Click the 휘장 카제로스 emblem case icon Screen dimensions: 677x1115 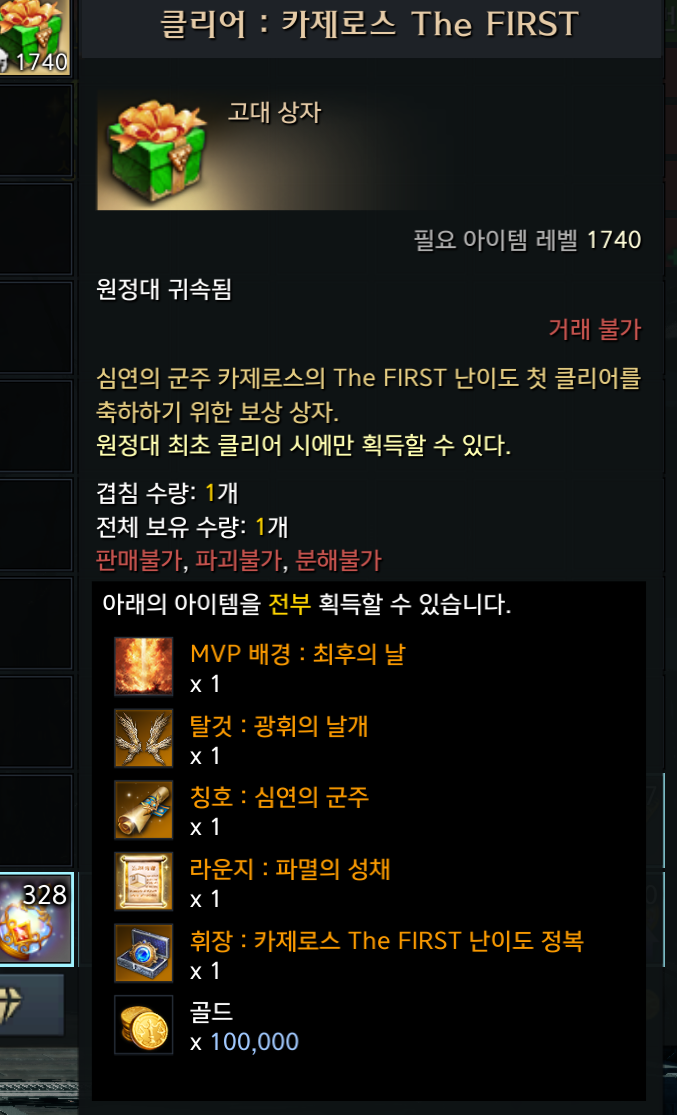(144, 954)
